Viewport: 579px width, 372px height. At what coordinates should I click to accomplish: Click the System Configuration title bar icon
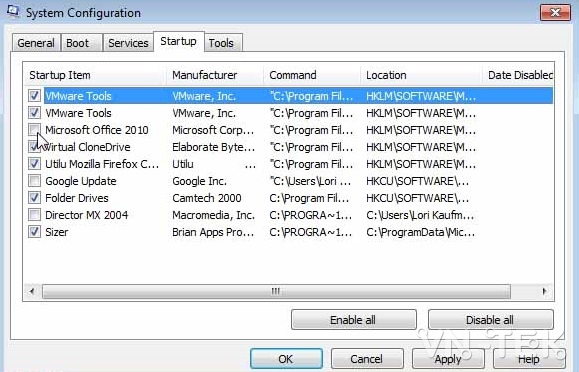pyautogui.click(x=13, y=11)
